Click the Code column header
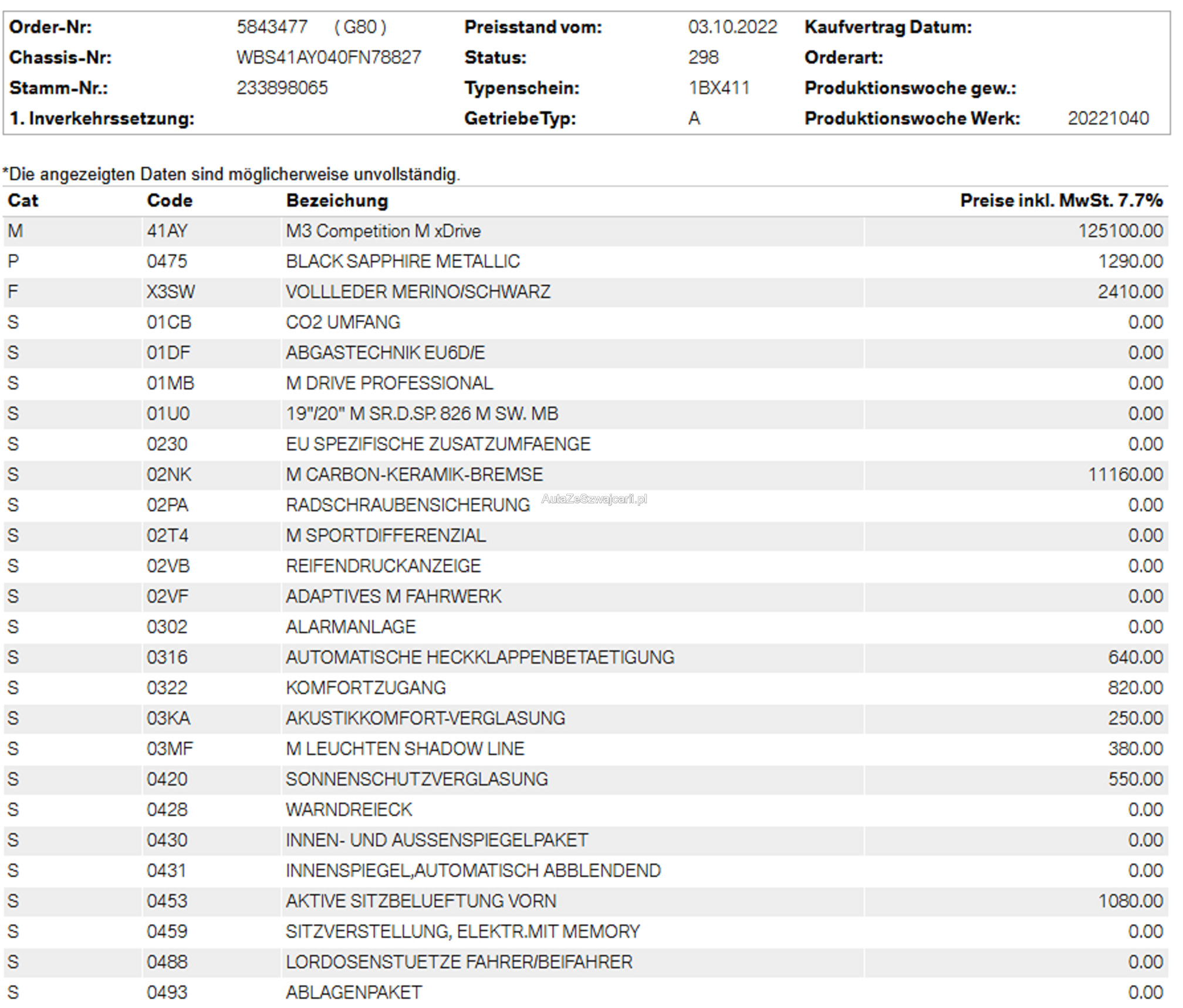Screen dimensions: 1183x1008 (x=170, y=201)
